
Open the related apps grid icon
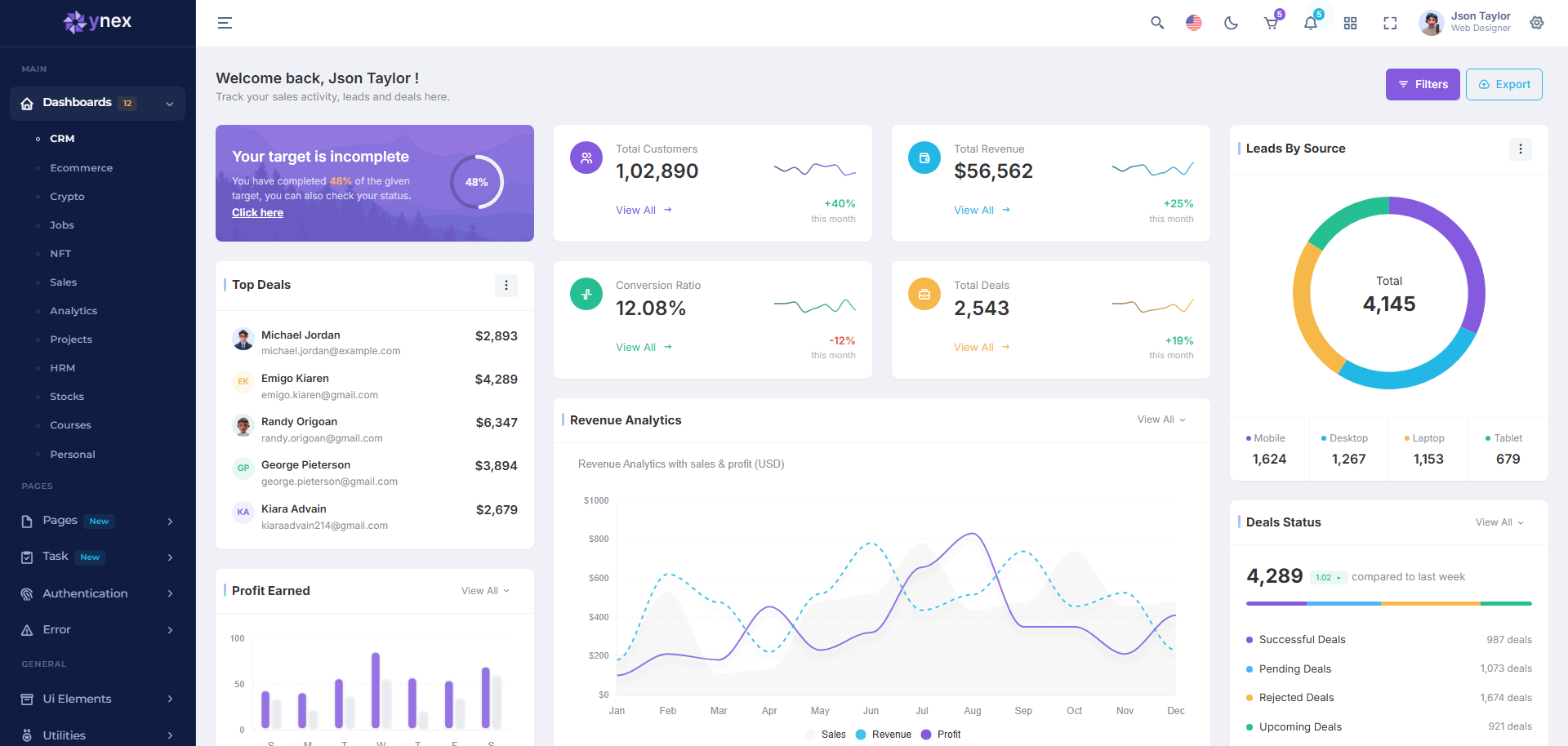(x=1351, y=23)
